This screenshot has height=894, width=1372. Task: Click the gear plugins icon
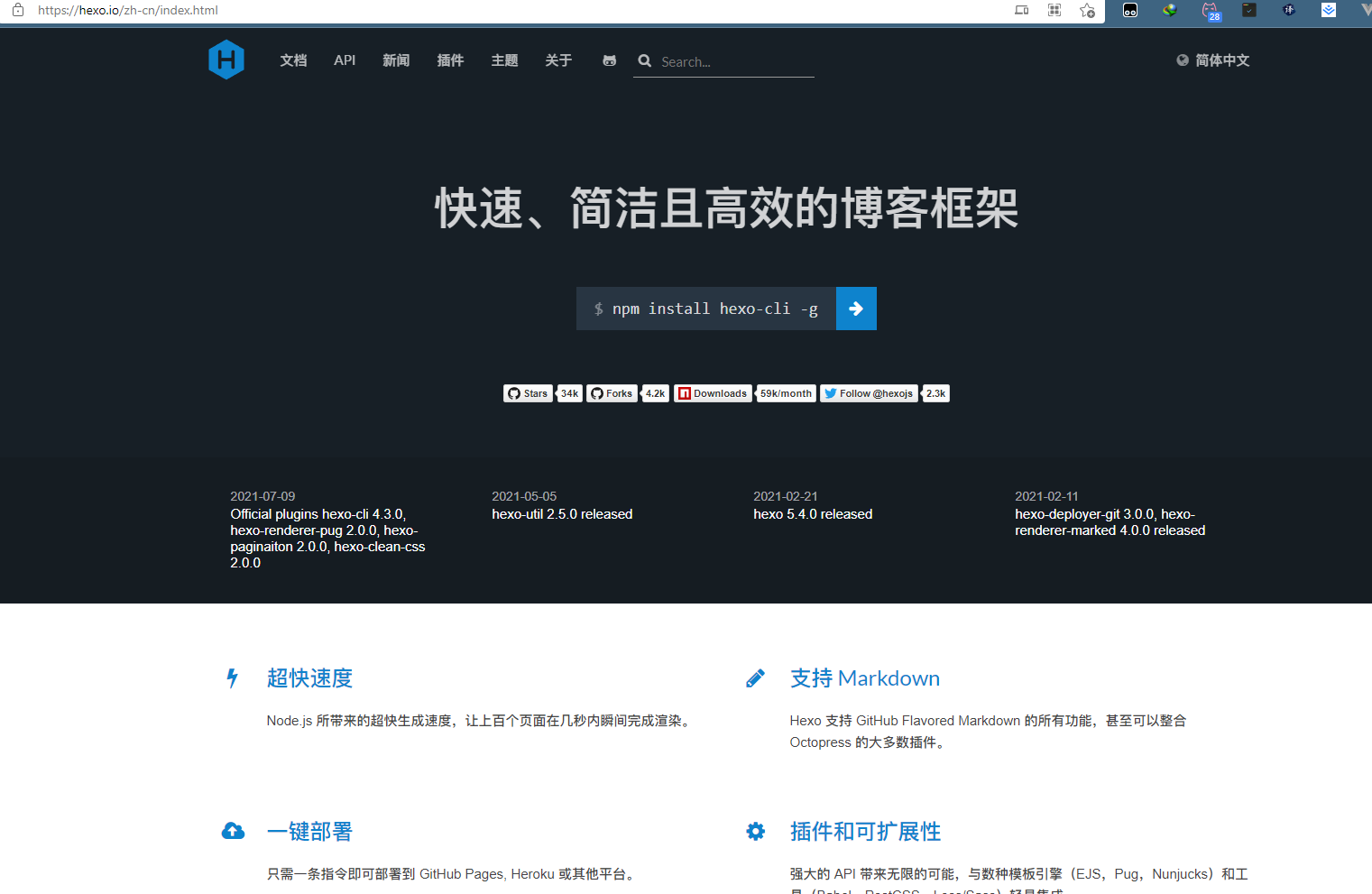coord(756,831)
